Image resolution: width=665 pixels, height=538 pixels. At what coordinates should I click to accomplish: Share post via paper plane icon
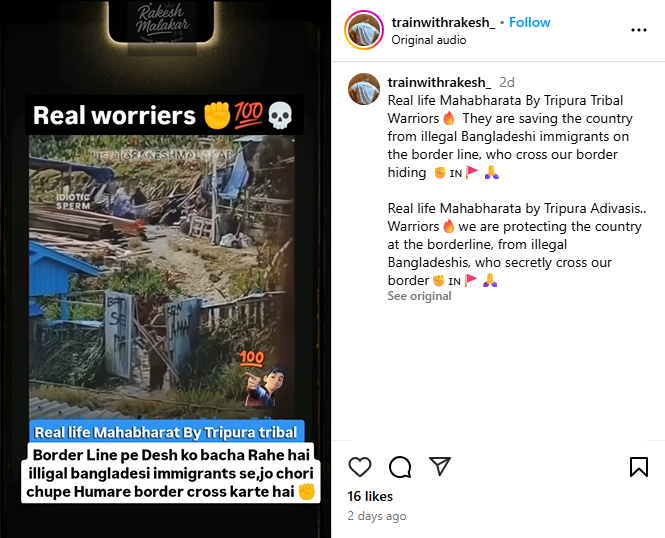(440, 466)
